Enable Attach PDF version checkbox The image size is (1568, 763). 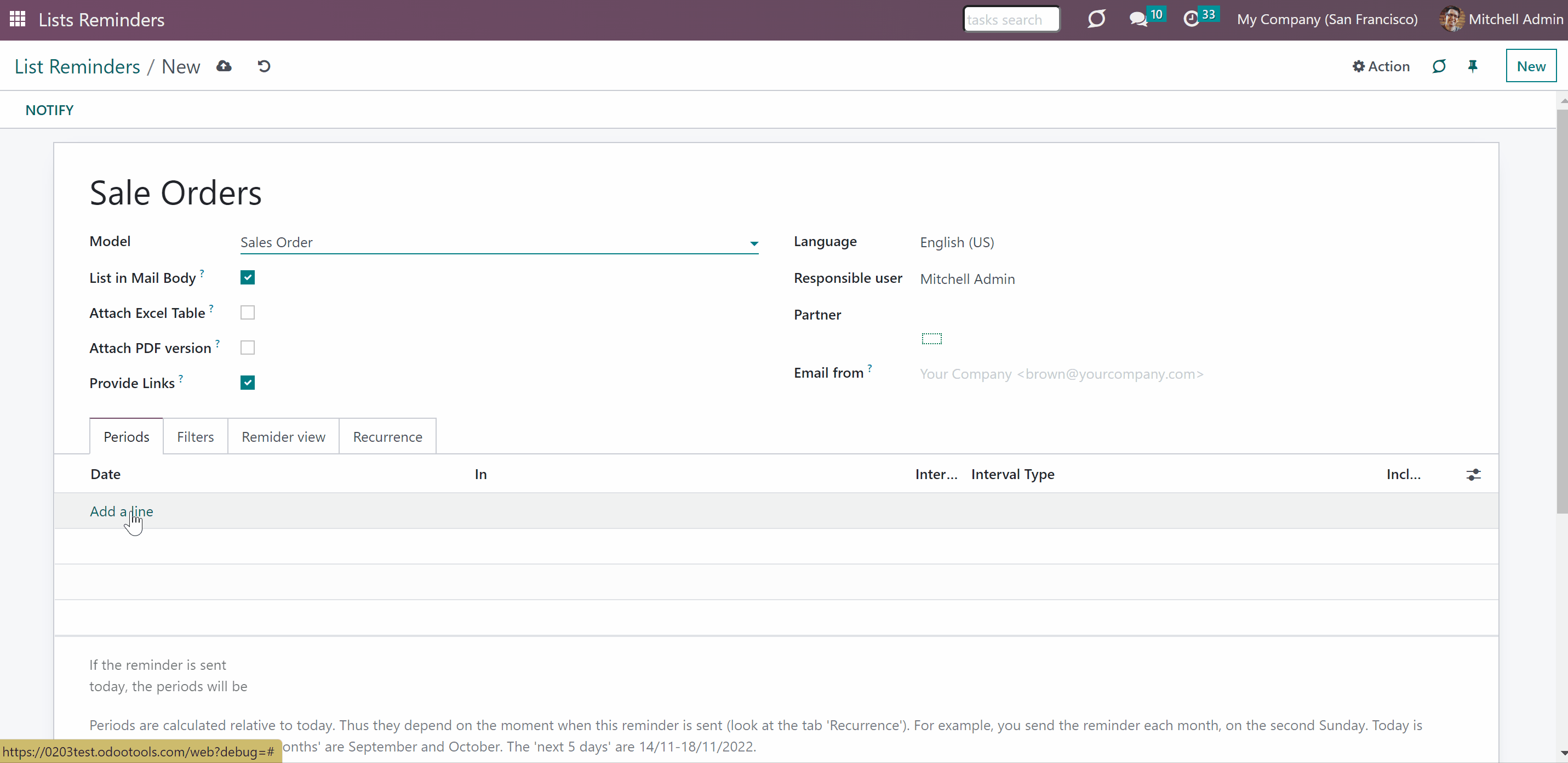coord(247,348)
